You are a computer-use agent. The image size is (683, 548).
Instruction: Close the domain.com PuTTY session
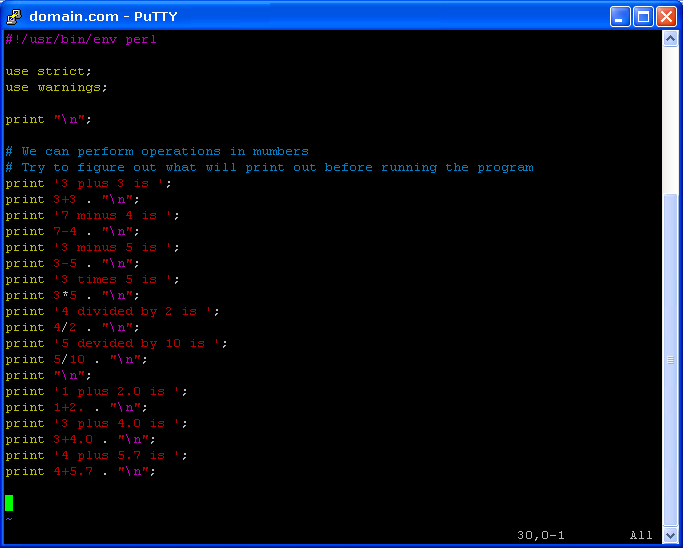click(x=666, y=17)
